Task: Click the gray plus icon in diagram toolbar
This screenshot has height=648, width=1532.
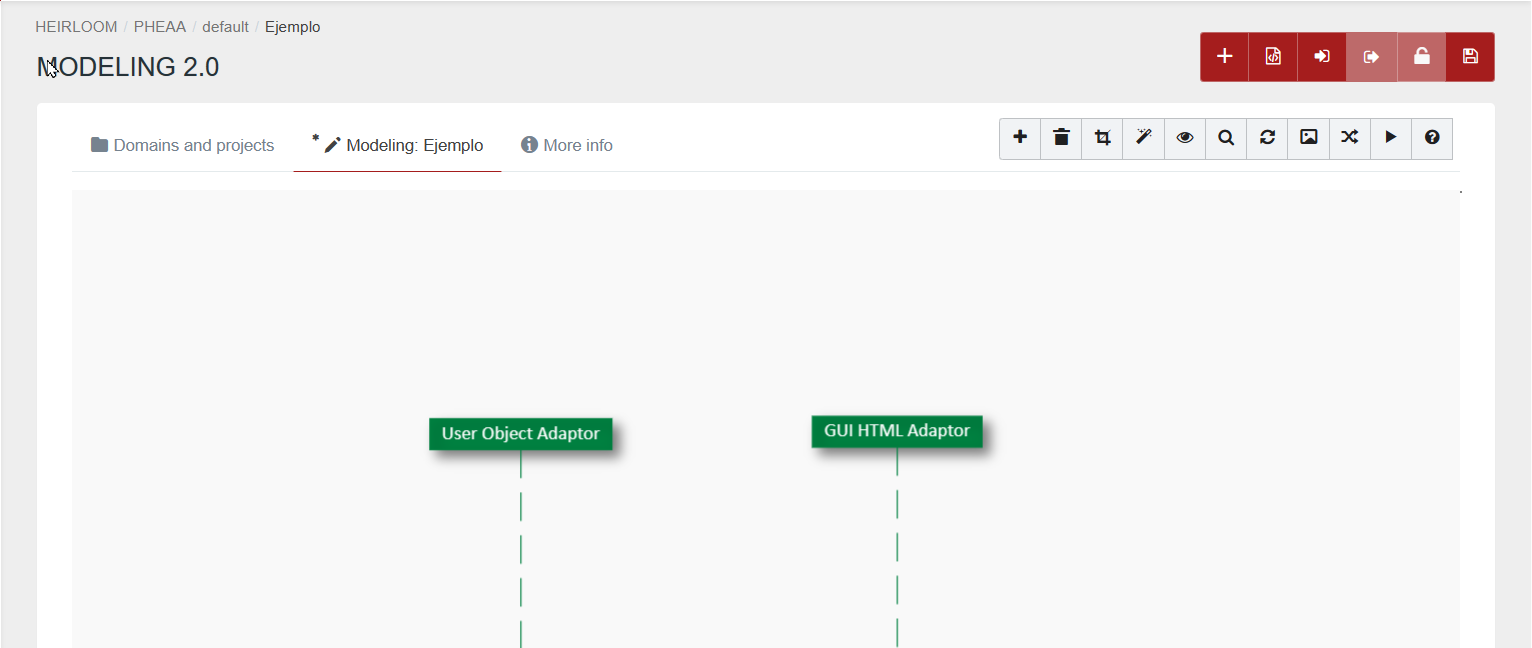Action: (1020, 138)
